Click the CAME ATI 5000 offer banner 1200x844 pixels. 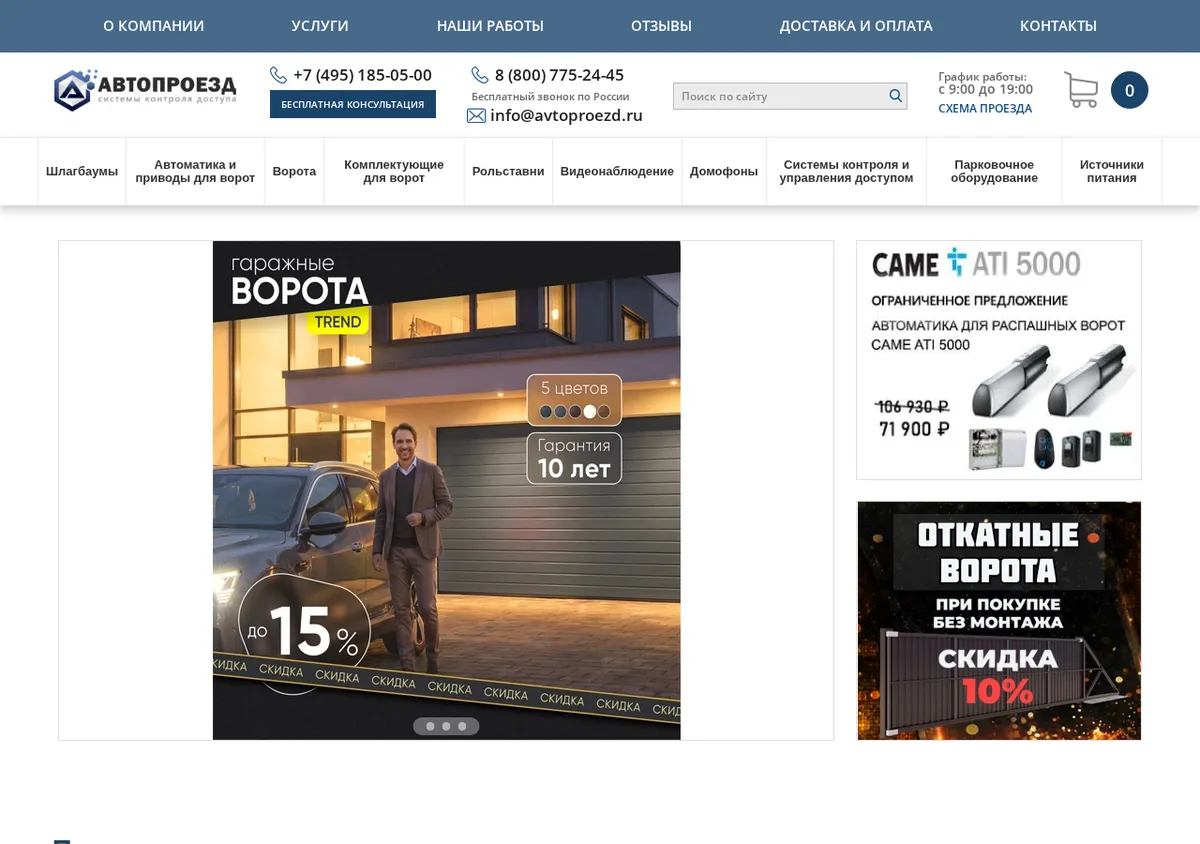click(999, 360)
